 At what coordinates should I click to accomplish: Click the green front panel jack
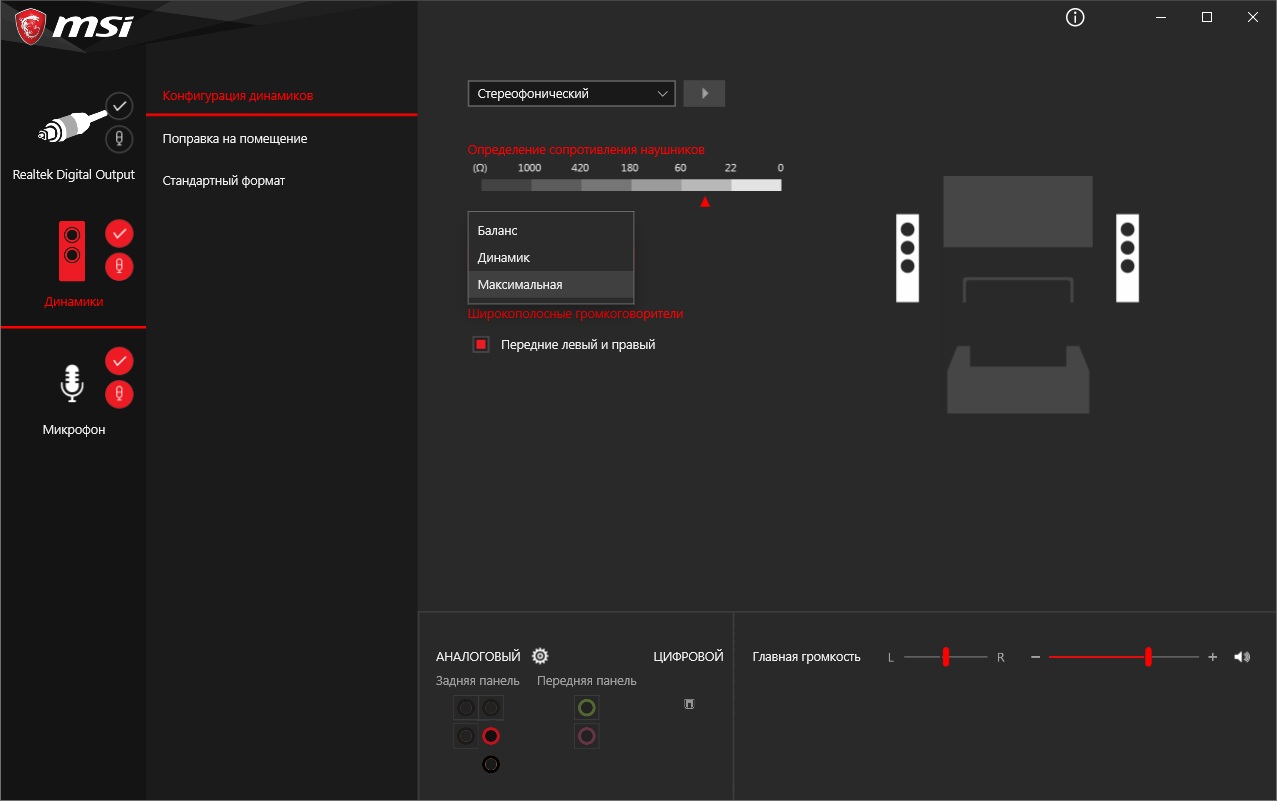tap(587, 708)
